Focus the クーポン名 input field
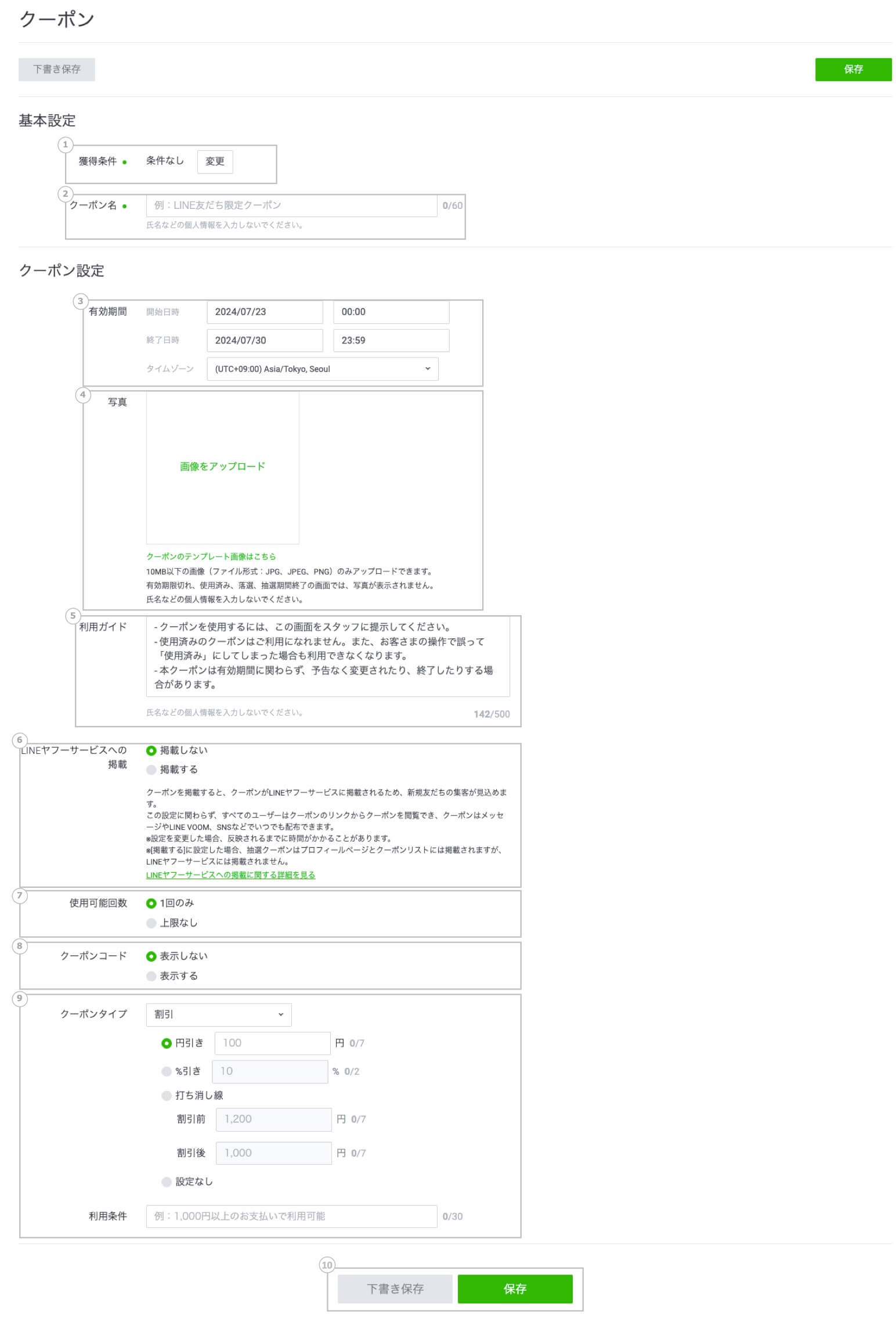896x1322 pixels. (291, 205)
